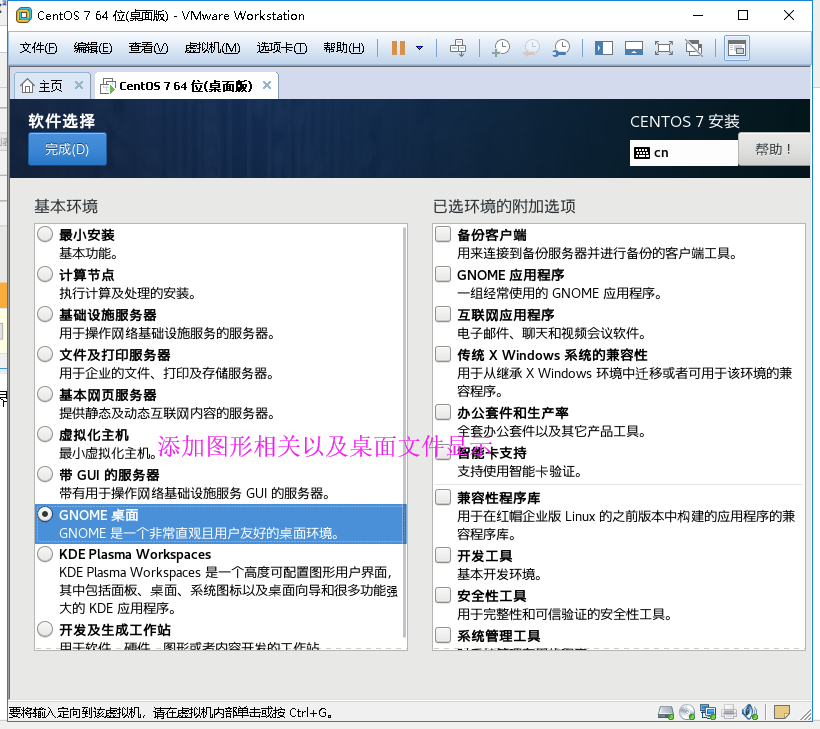Viewport: 820px width, 729px height.
Task: Show the console view icon
Action: [x=737, y=48]
